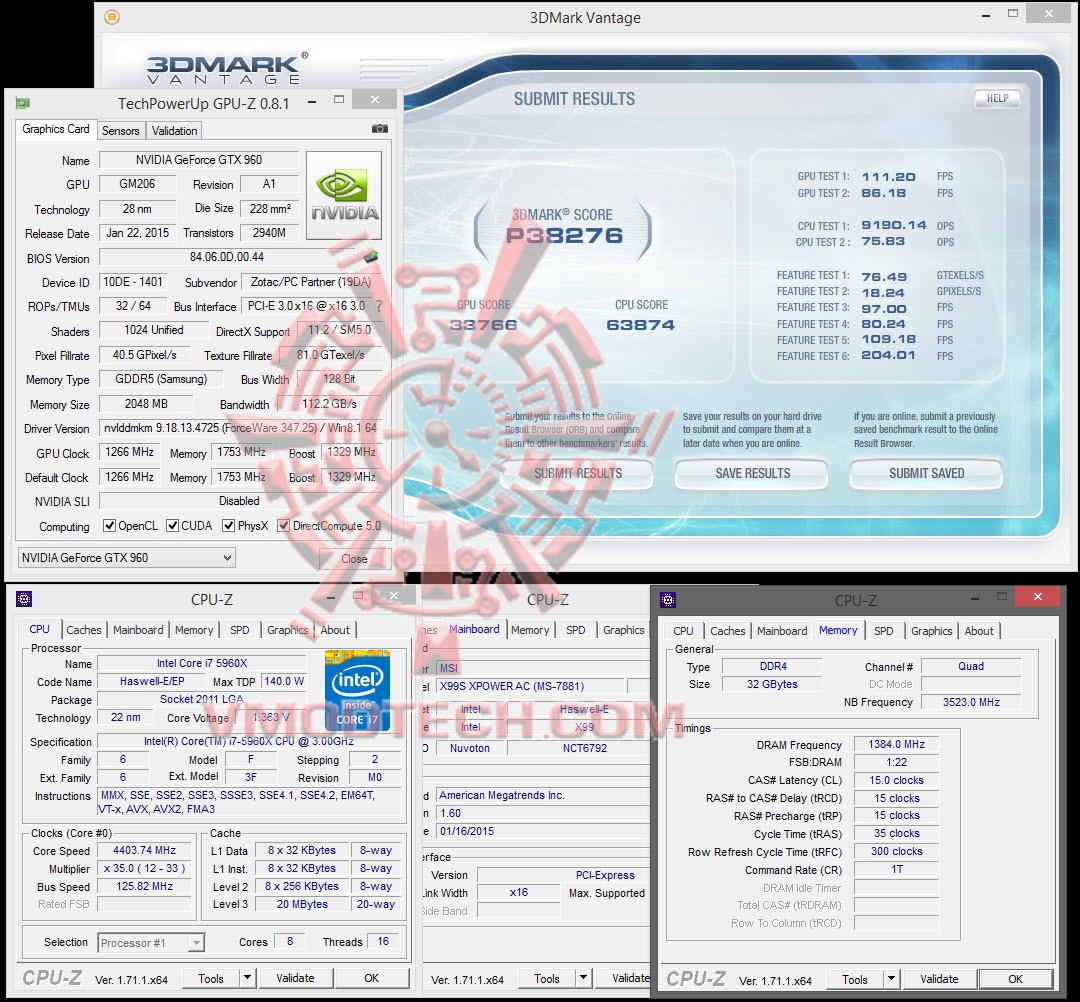Click the memory Type value DDR4
This screenshot has width=1080, height=1002.
773,667
